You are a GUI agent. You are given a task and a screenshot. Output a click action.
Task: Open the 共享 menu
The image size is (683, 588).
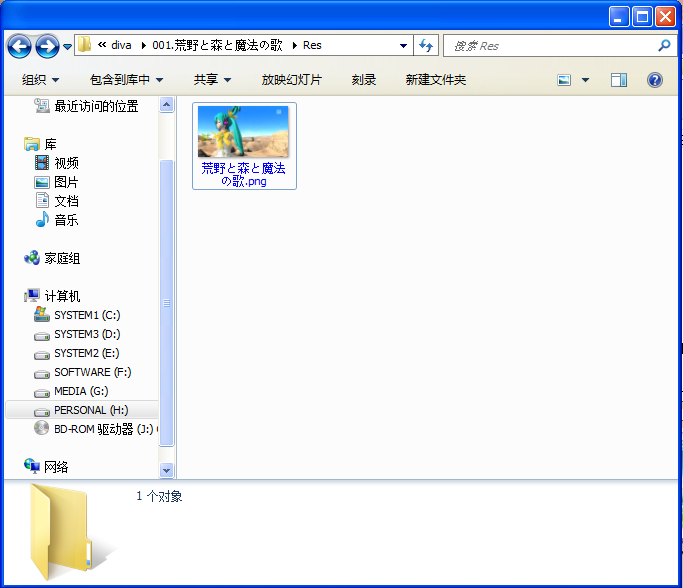(x=212, y=80)
